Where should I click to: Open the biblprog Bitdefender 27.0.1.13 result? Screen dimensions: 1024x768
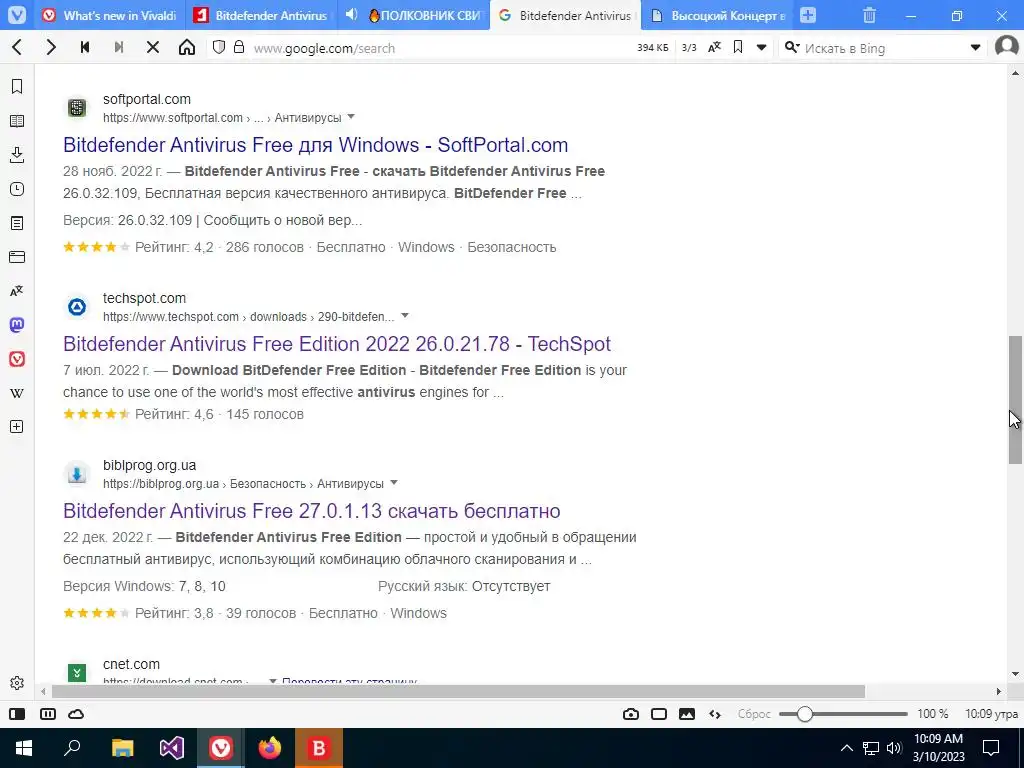tap(312, 511)
